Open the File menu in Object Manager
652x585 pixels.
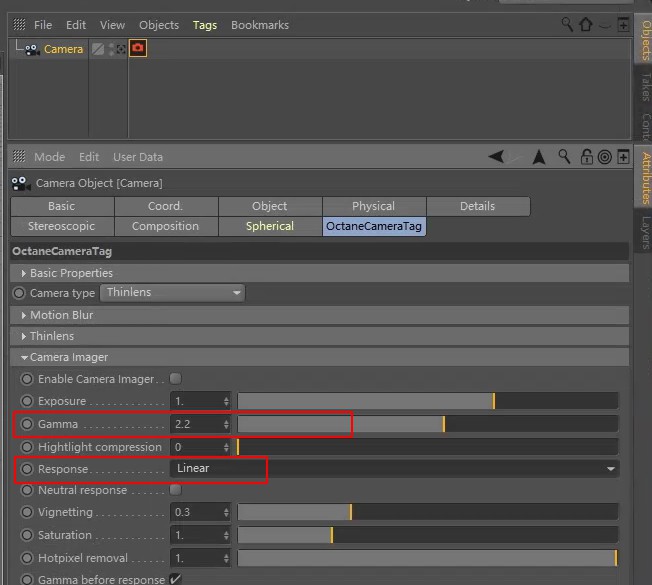(x=43, y=25)
